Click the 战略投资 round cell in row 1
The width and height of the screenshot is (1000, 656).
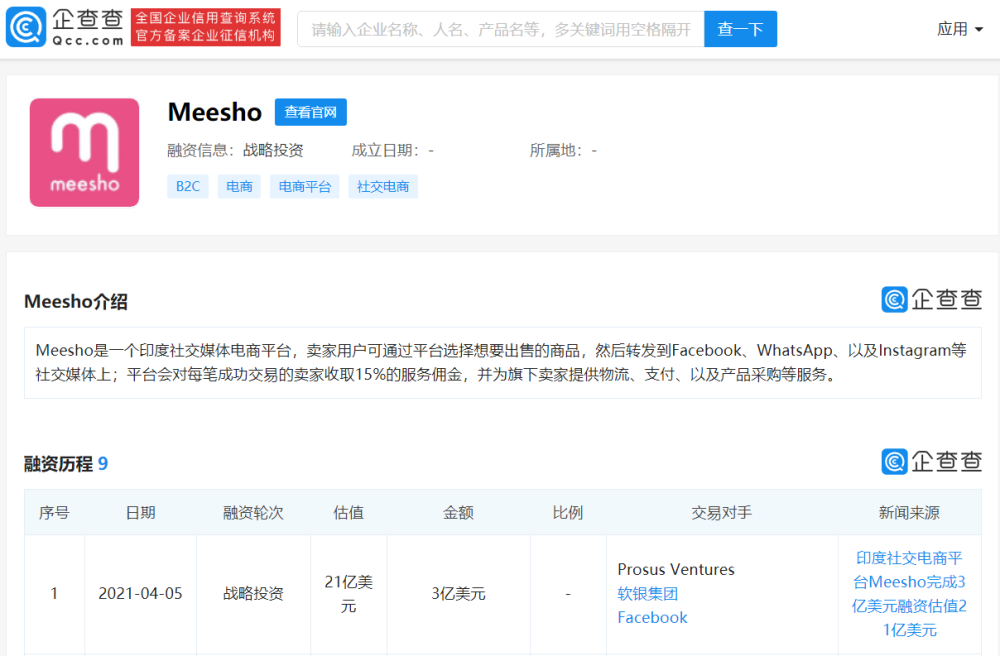(x=253, y=594)
